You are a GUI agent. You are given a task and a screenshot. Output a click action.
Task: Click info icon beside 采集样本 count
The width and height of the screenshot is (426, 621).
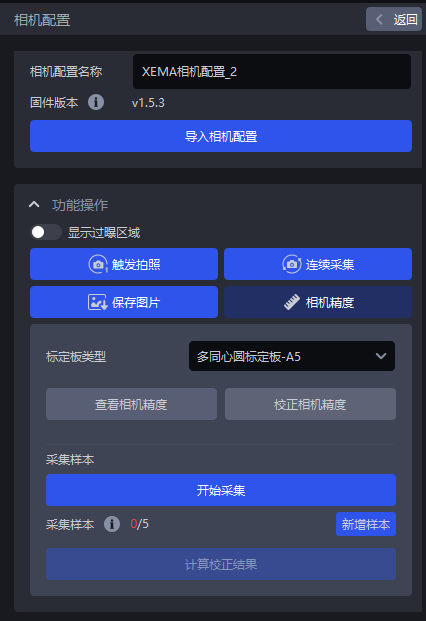pos(112,524)
